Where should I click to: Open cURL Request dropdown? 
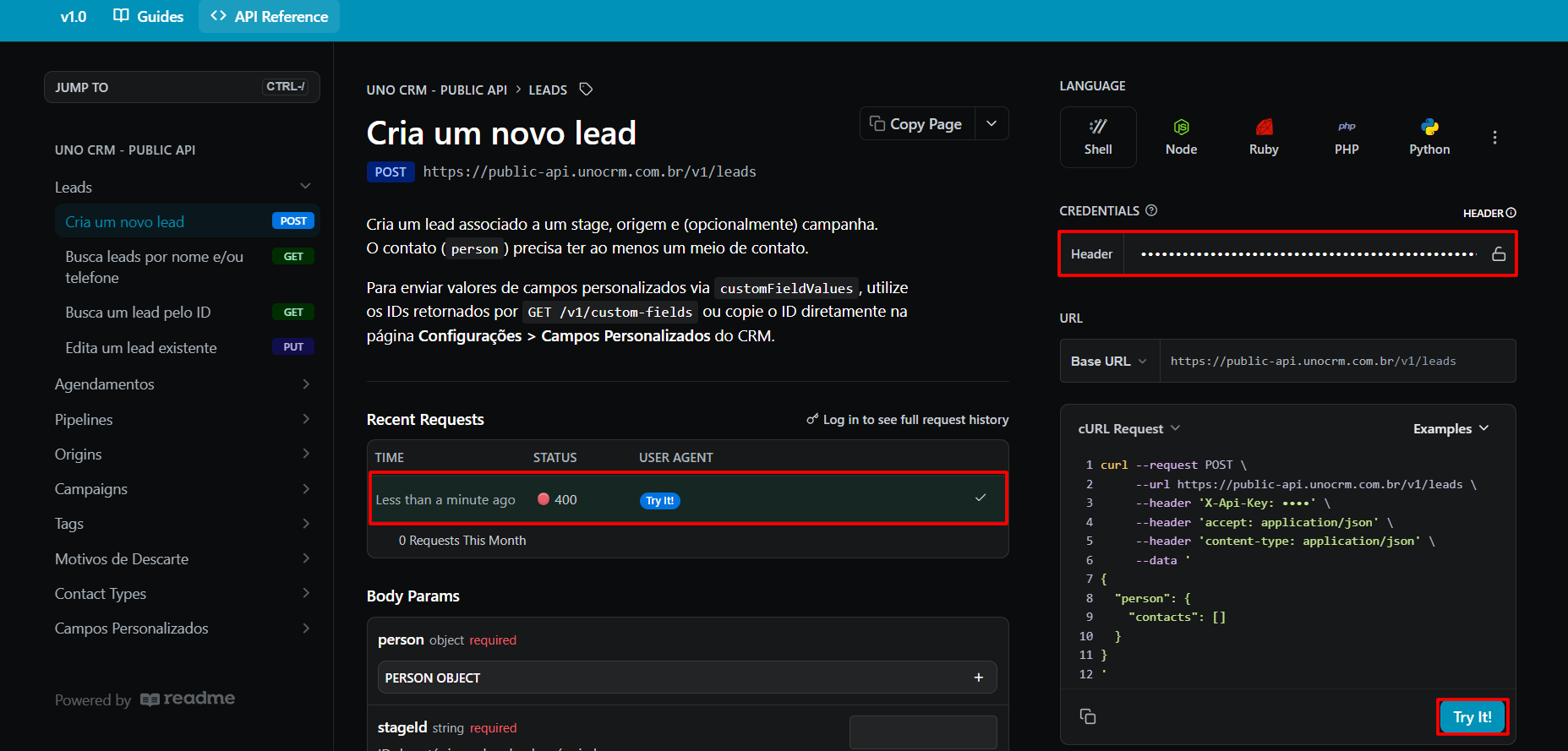click(1128, 429)
